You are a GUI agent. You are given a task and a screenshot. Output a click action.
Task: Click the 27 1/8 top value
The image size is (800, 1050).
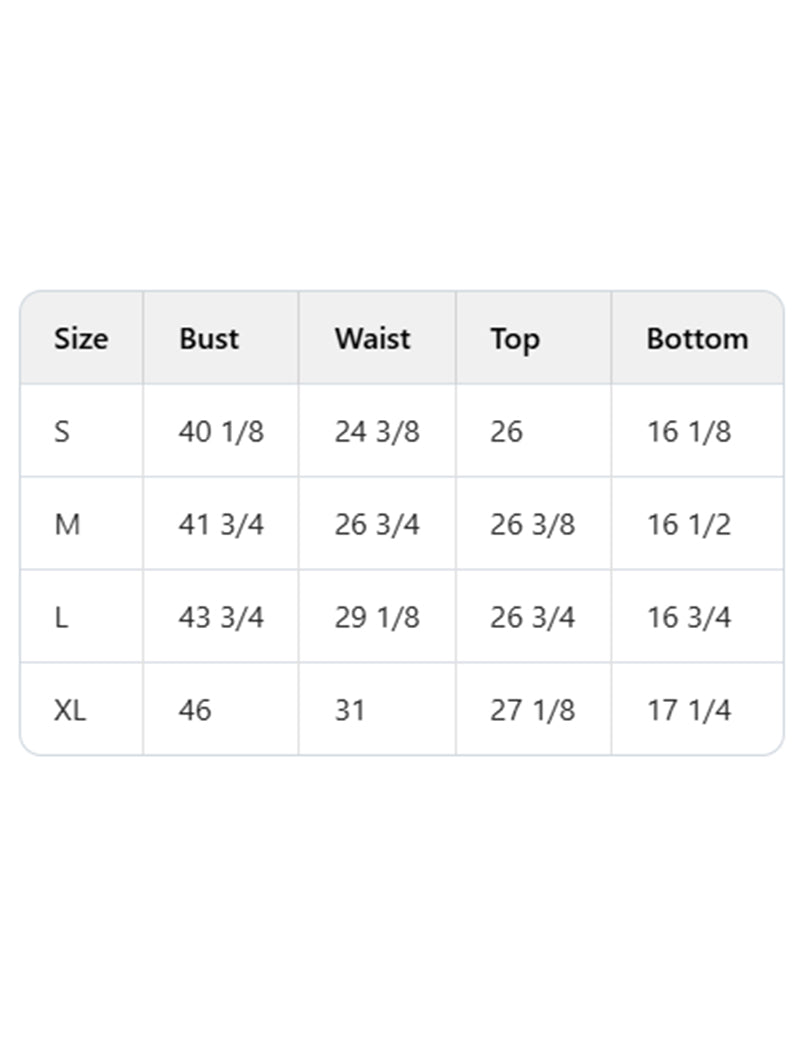[532, 710]
